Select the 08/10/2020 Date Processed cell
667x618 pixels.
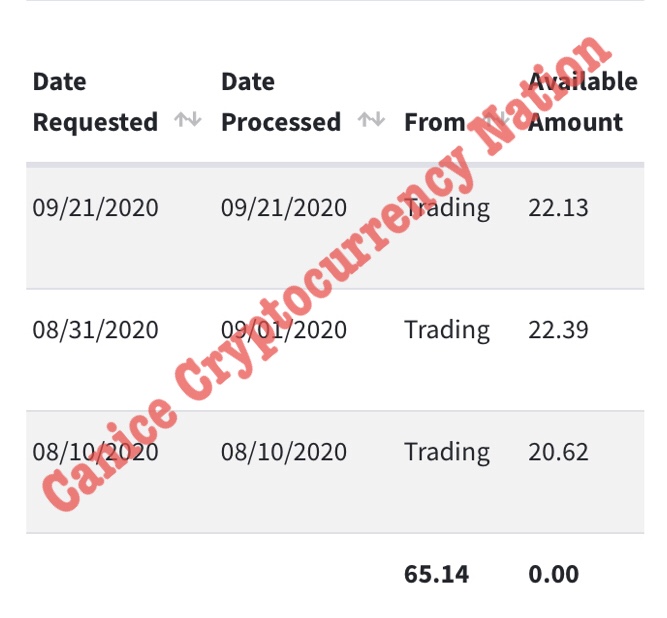(x=284, y=452)
